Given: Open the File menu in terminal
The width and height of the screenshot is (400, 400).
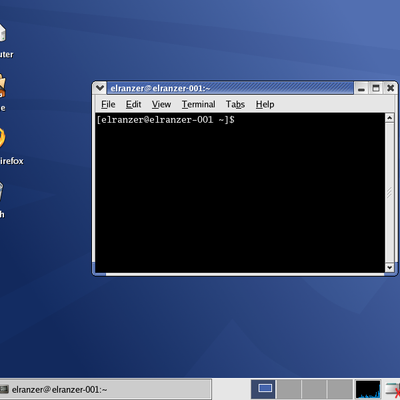Looking at the screenshot, I should [x=108, y=104].
